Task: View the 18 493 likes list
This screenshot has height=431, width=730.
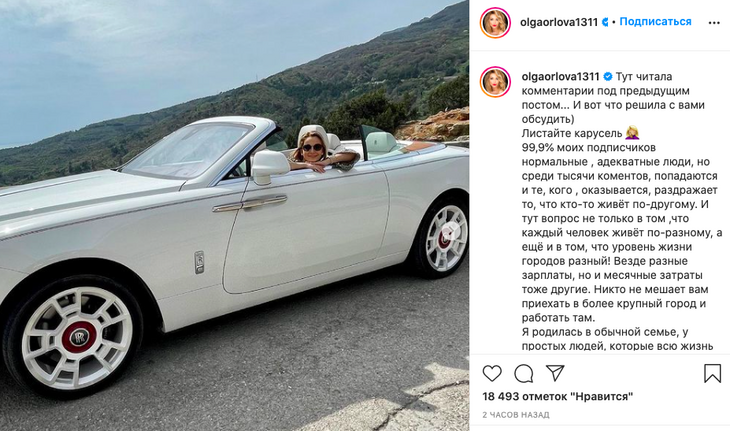Action: 557,397
